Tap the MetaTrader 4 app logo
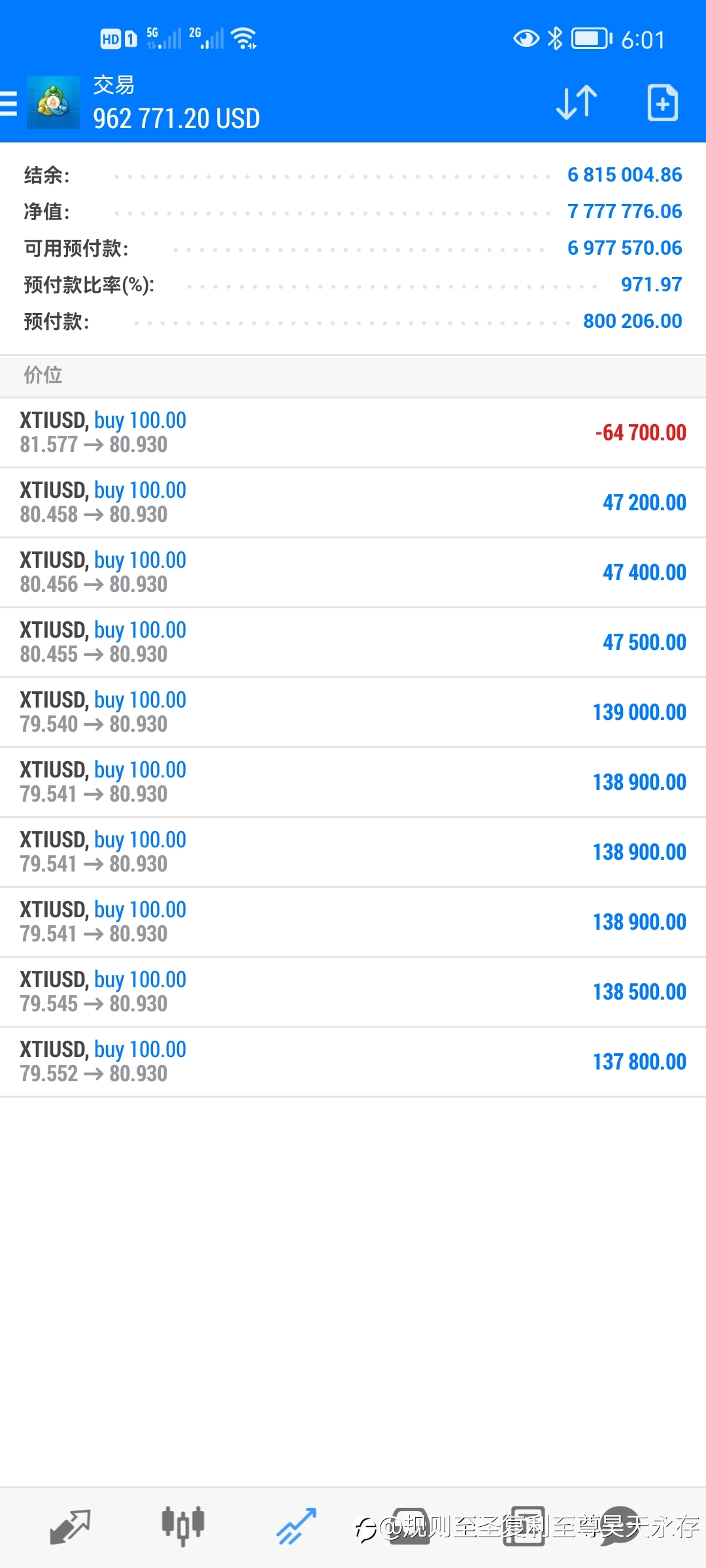 tap(53, 103)
